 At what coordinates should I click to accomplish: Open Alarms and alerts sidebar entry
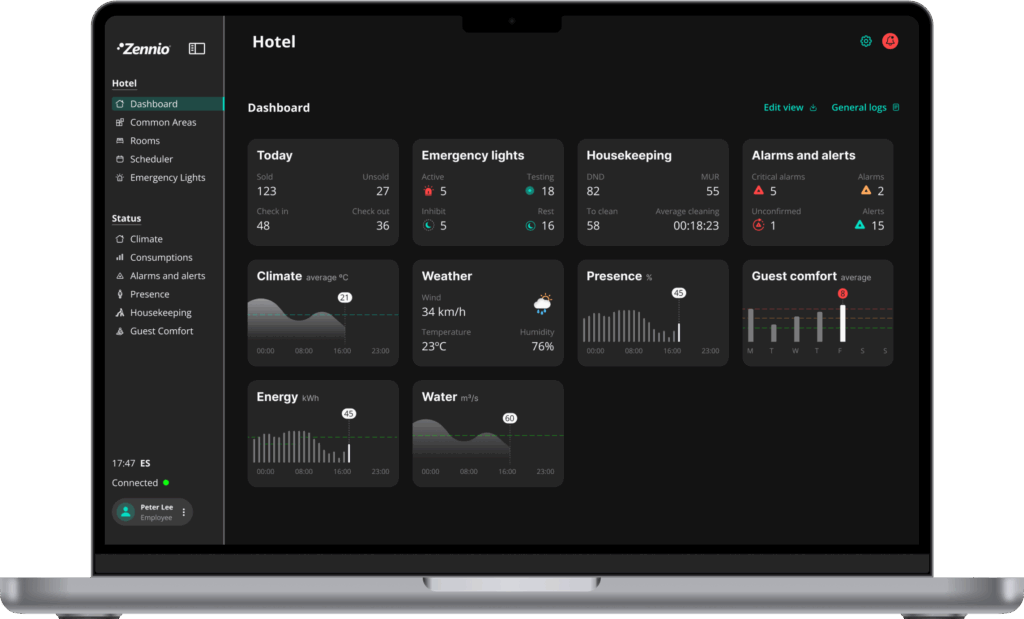167,276
